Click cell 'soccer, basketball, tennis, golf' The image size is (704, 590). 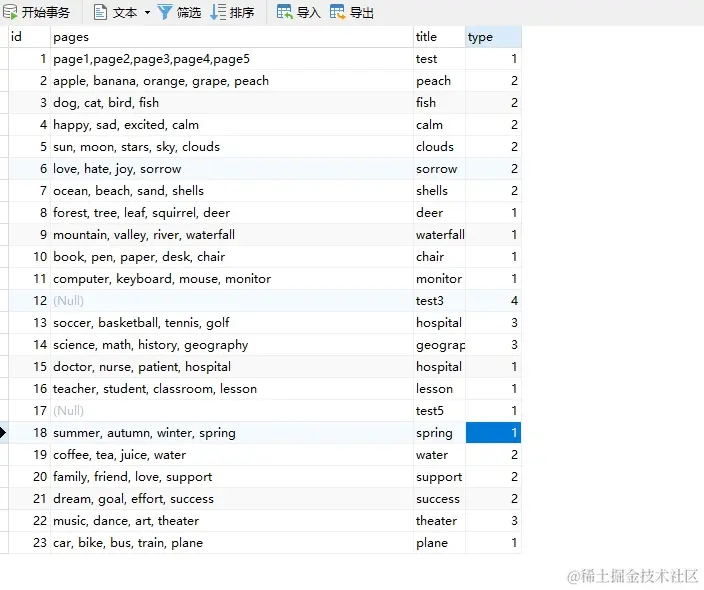click(232, 323)
